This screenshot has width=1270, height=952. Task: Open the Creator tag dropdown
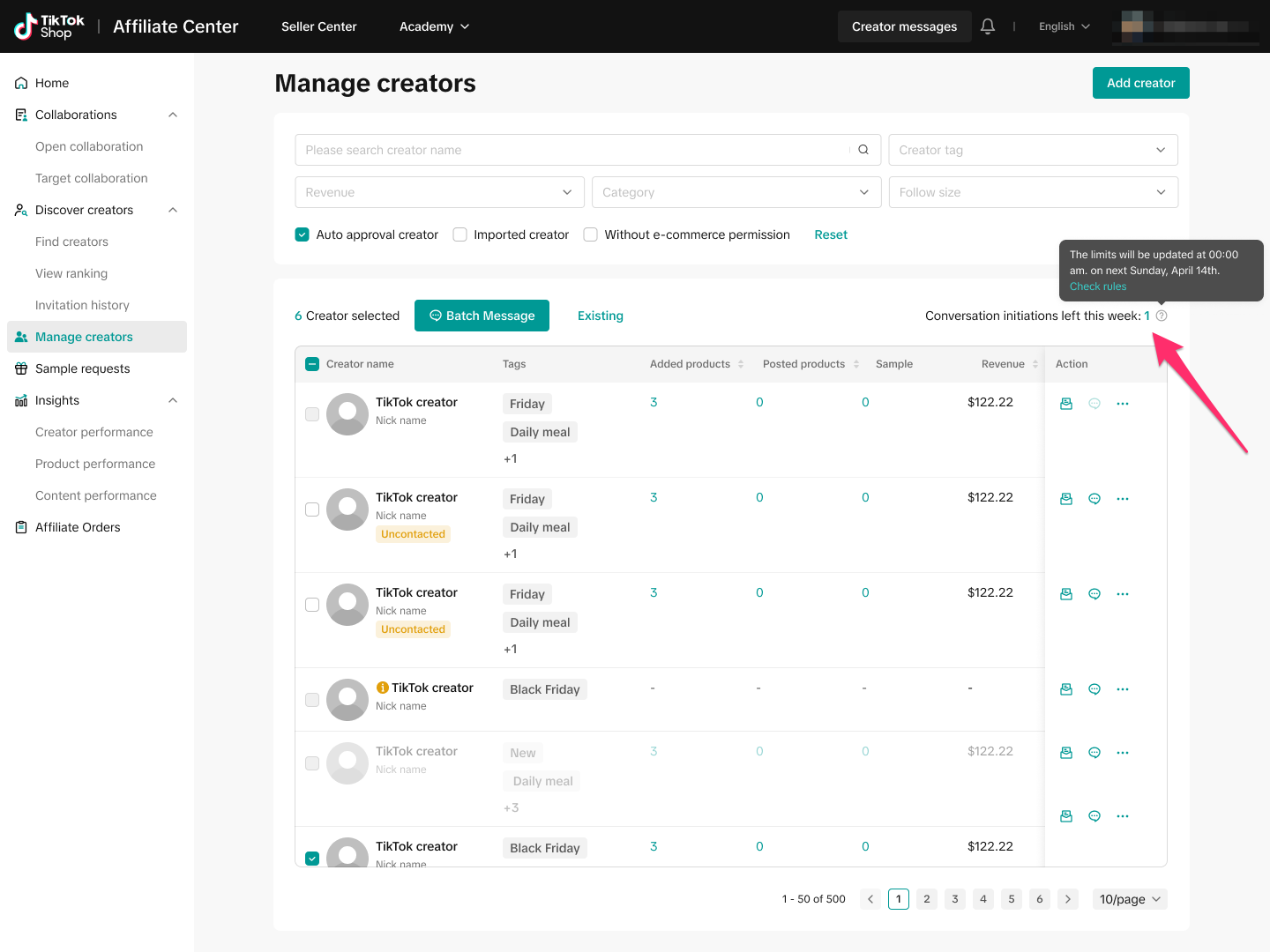coord(1033,150)
